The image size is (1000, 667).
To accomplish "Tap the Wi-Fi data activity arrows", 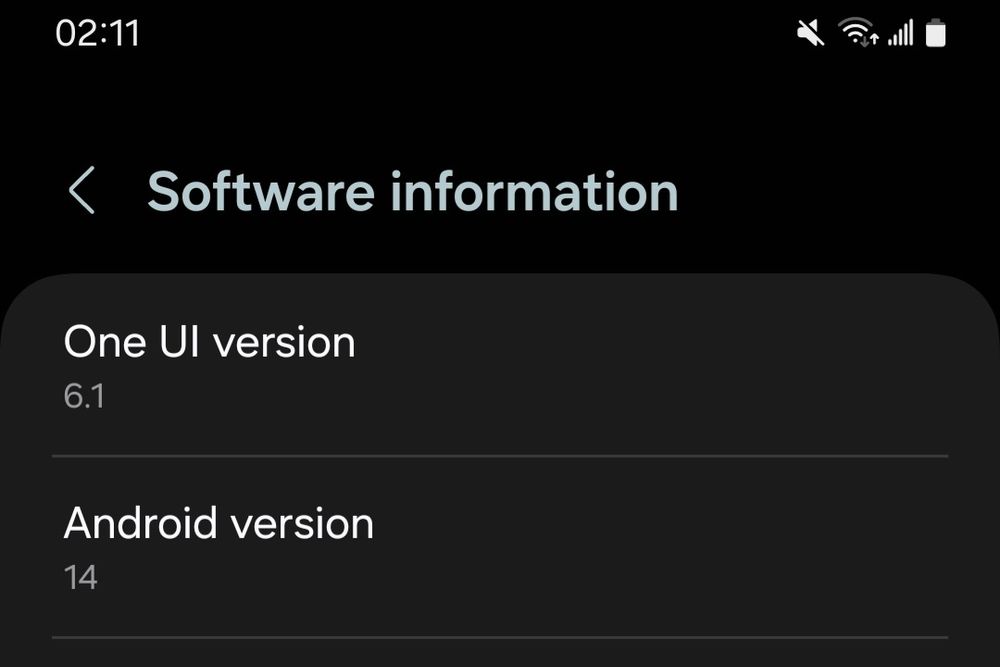I will (870, 40).
